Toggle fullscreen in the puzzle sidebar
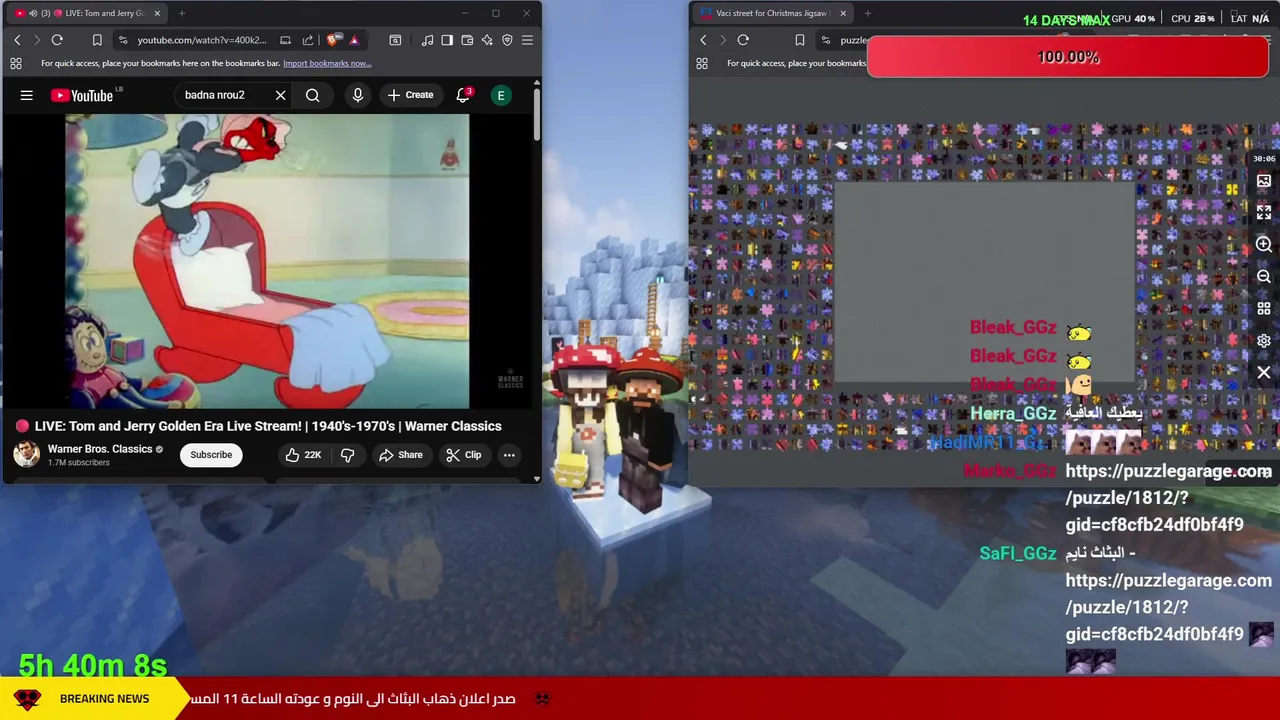The width and height of the screenshot is (1280, 720). pos(1264,213)
